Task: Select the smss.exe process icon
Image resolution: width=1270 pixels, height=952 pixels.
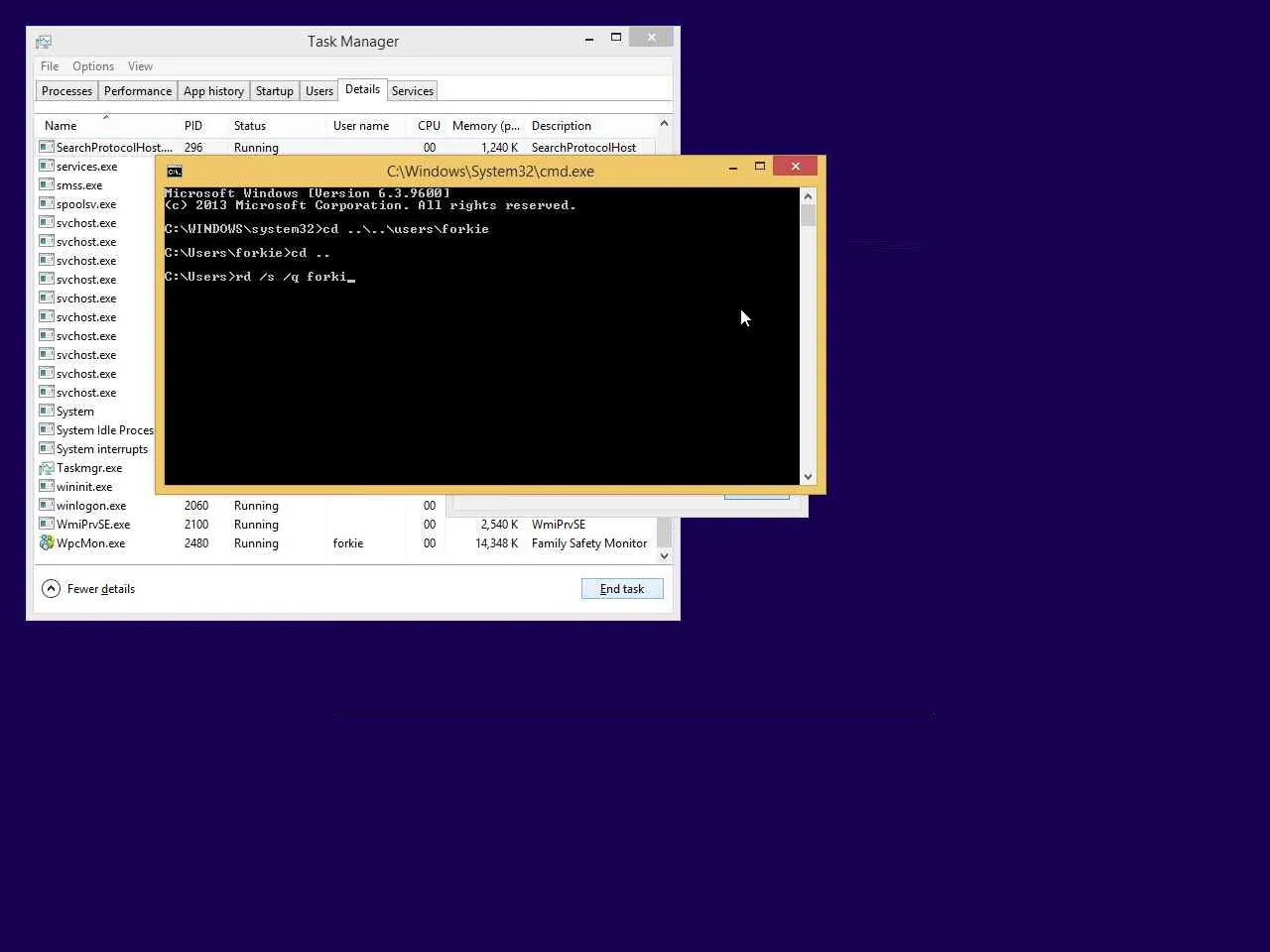Action: click(46, 185)
